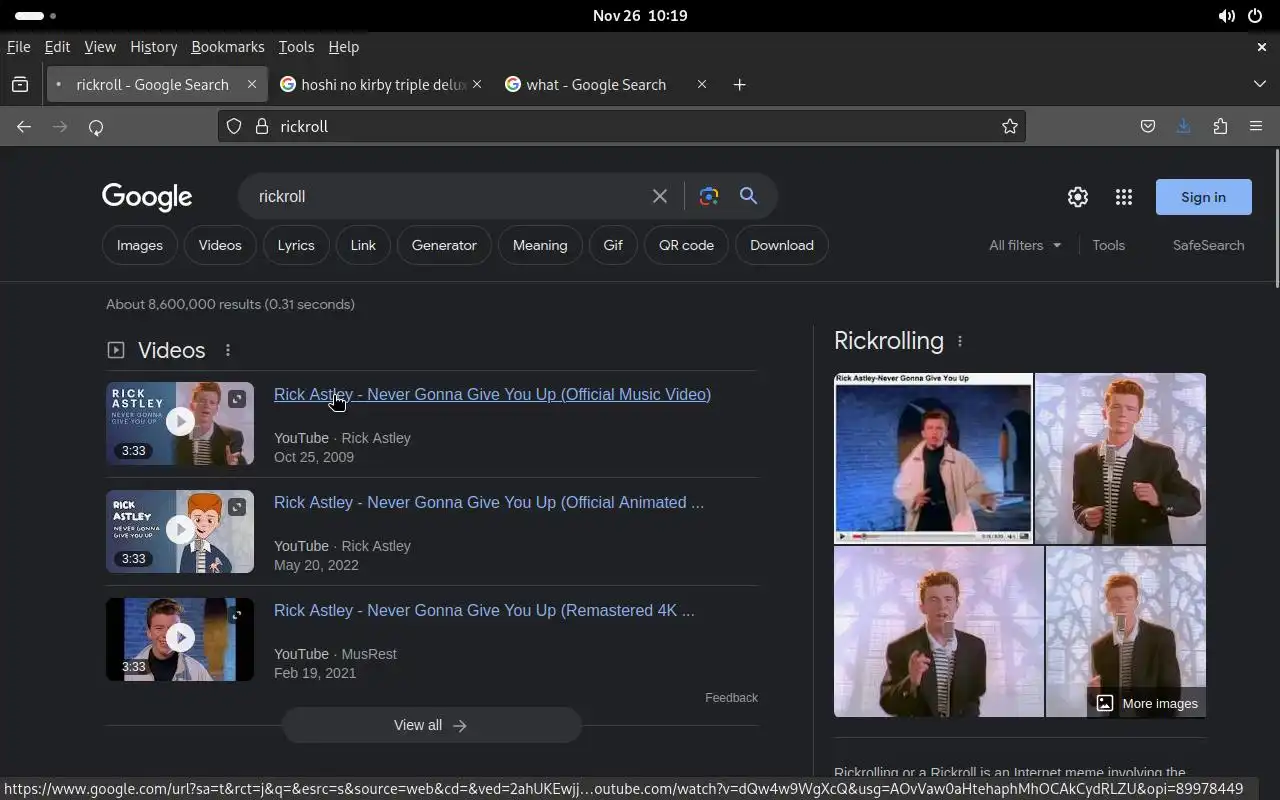Play the Remastered 4K video thumbnail
Screen dimensions: 1280x800
[x=180, y=639]
